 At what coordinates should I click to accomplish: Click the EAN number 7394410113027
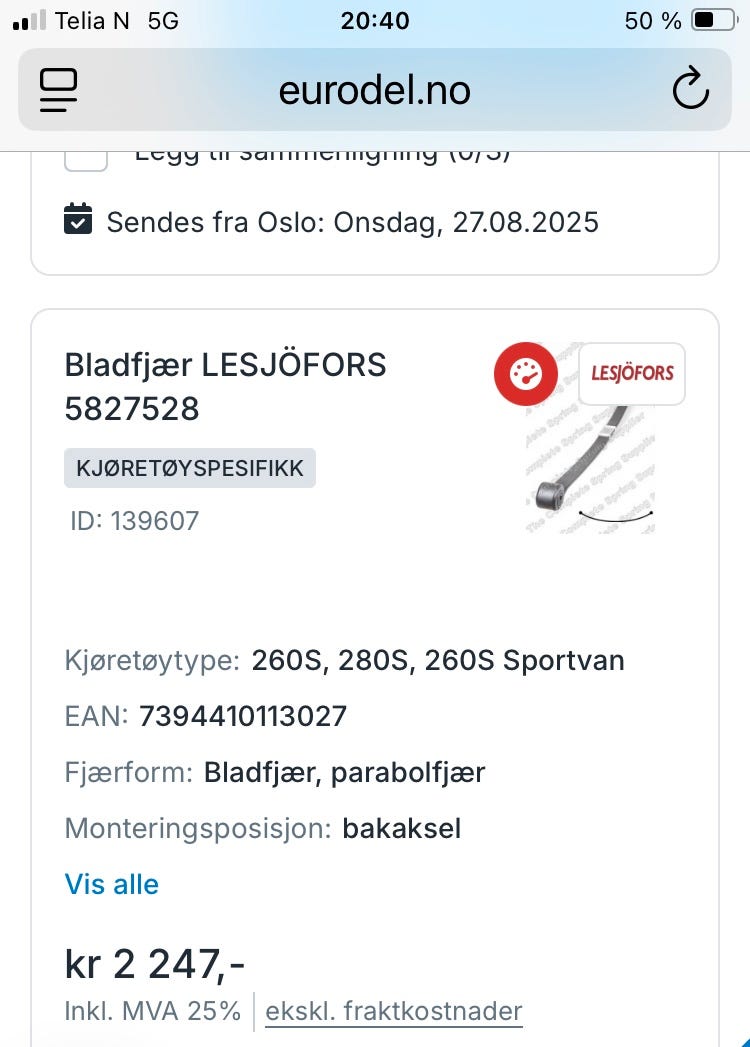coord(243,716)
